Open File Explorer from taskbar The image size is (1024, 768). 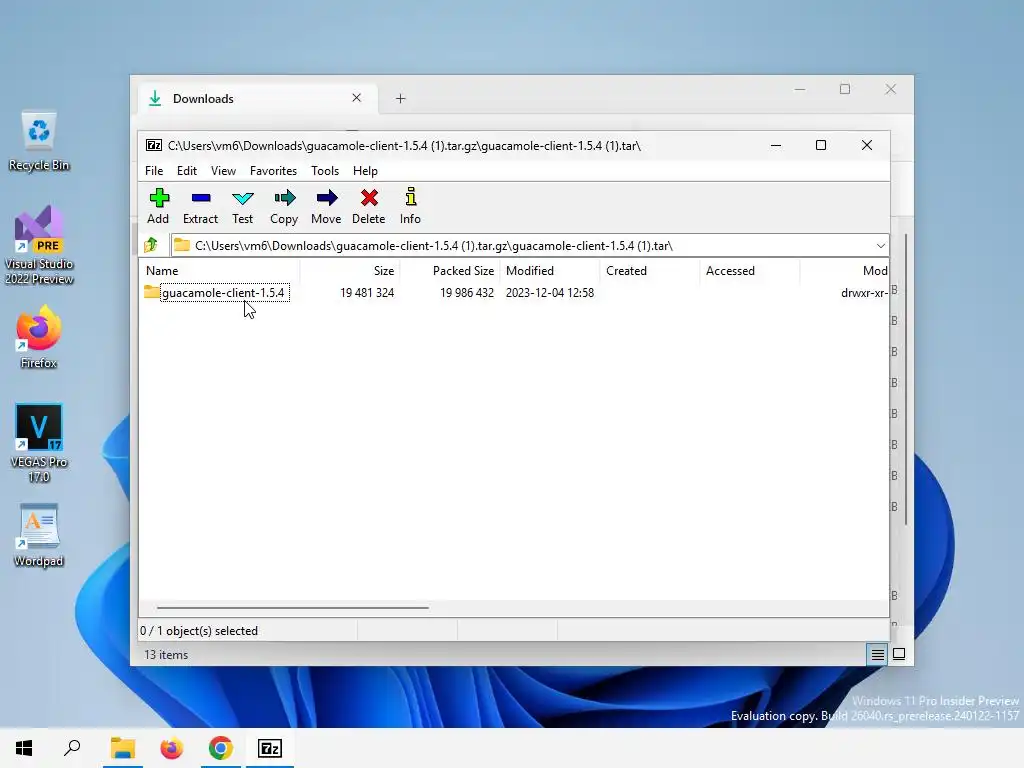point(122,748)
